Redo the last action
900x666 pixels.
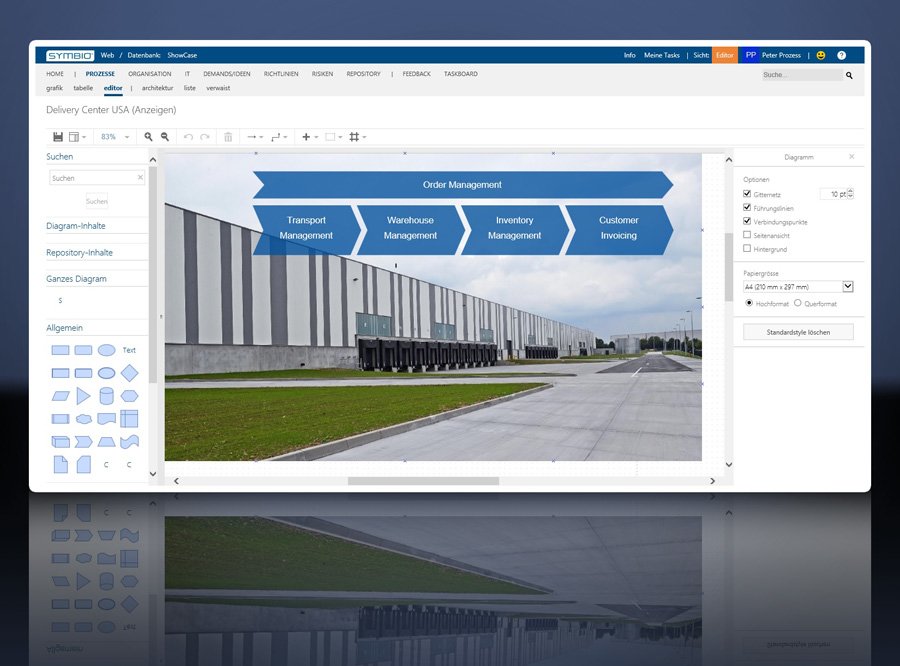(x=205, y=137)
